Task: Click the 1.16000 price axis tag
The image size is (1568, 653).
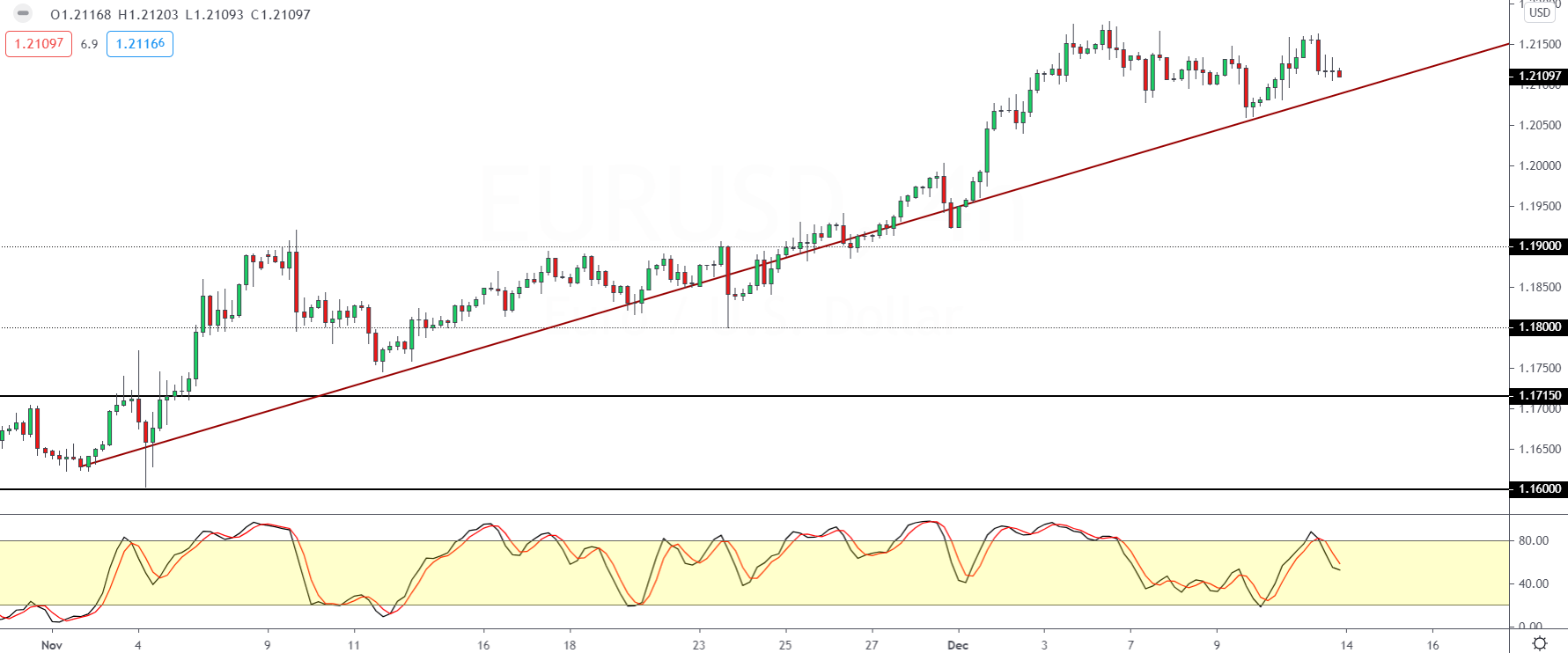Action: 1538,489
